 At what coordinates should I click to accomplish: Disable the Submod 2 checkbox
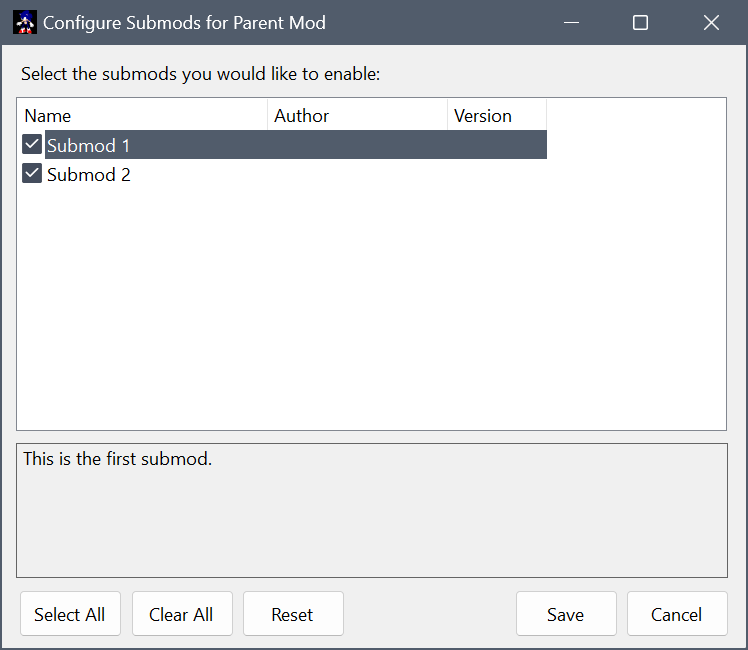pos(32,174)
